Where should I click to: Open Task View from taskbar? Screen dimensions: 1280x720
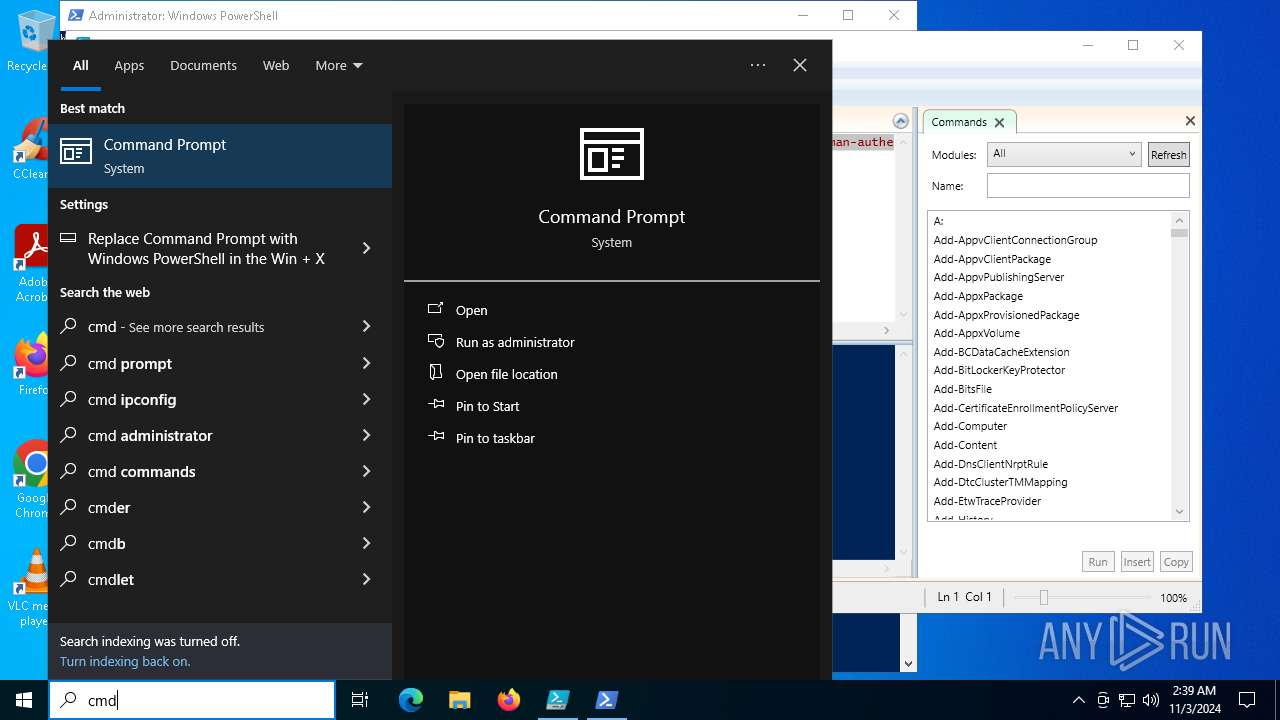360,700
